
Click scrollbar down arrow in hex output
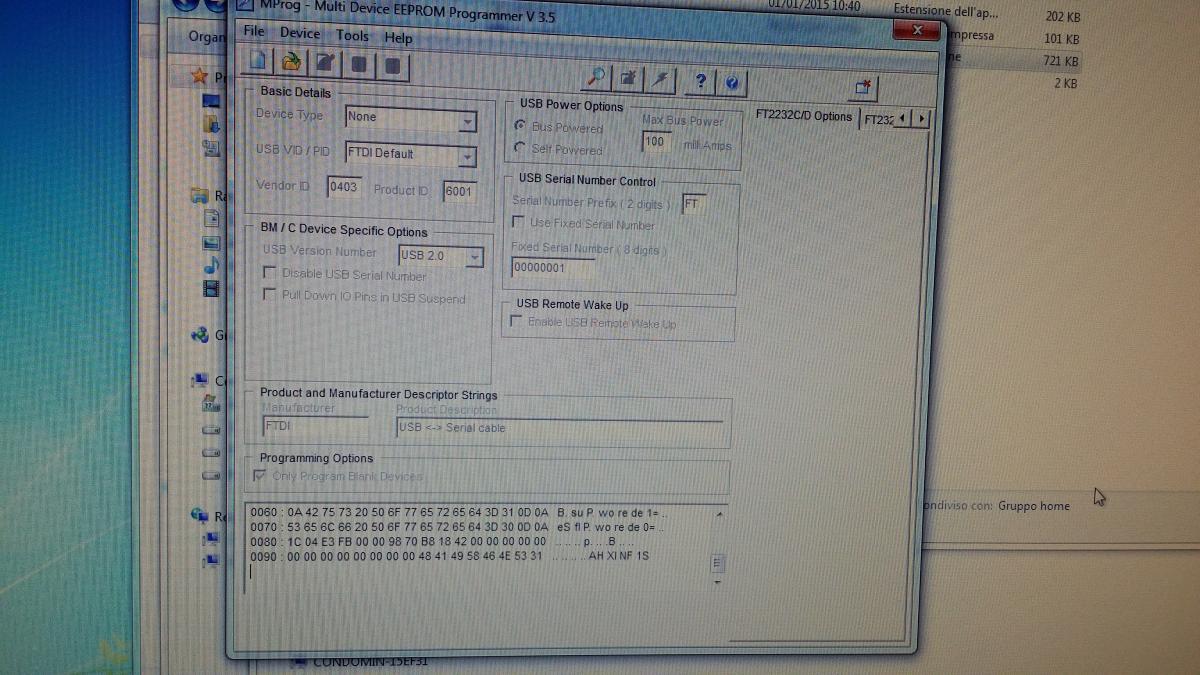716,582
